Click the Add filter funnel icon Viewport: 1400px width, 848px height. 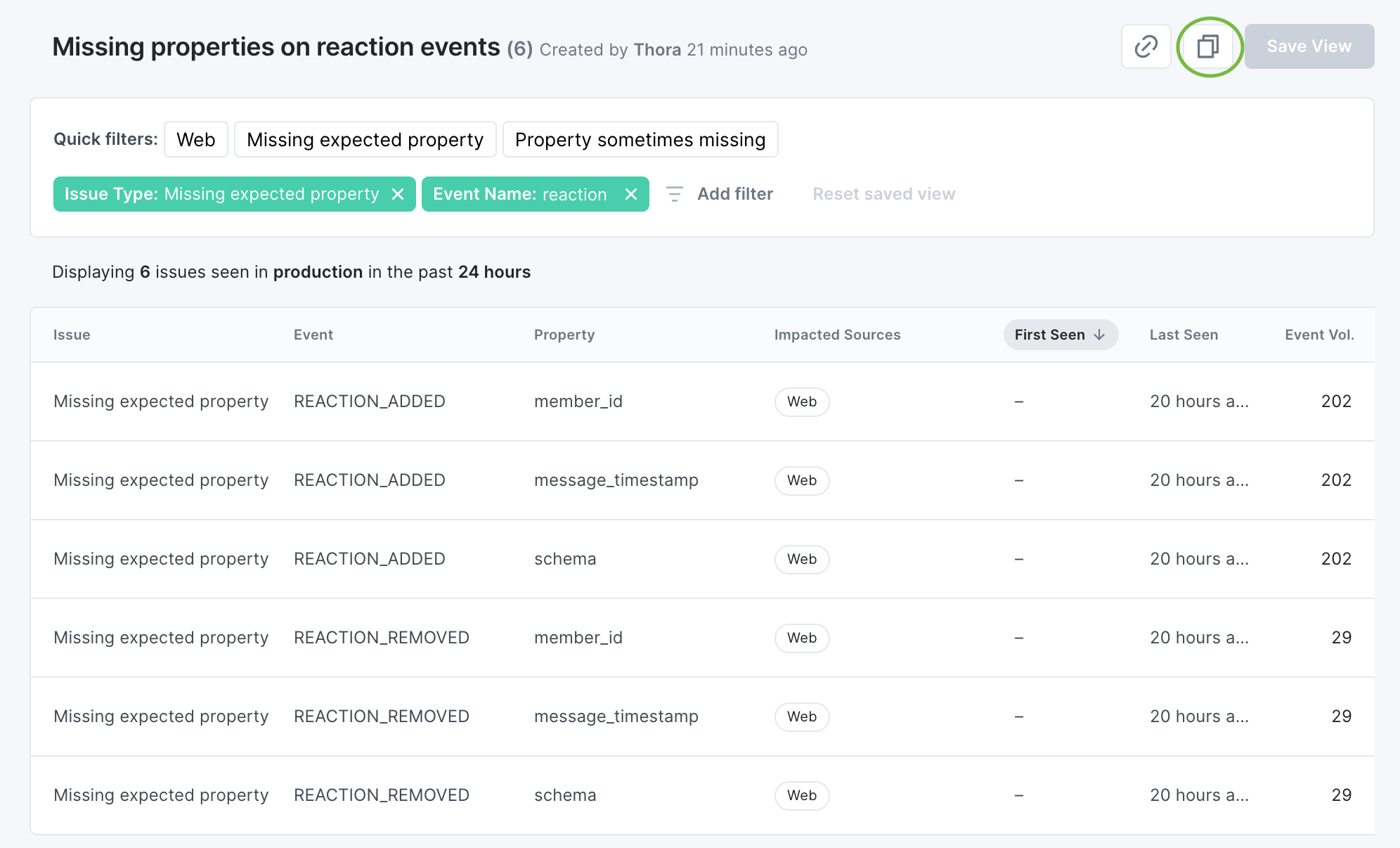point(674,194)
